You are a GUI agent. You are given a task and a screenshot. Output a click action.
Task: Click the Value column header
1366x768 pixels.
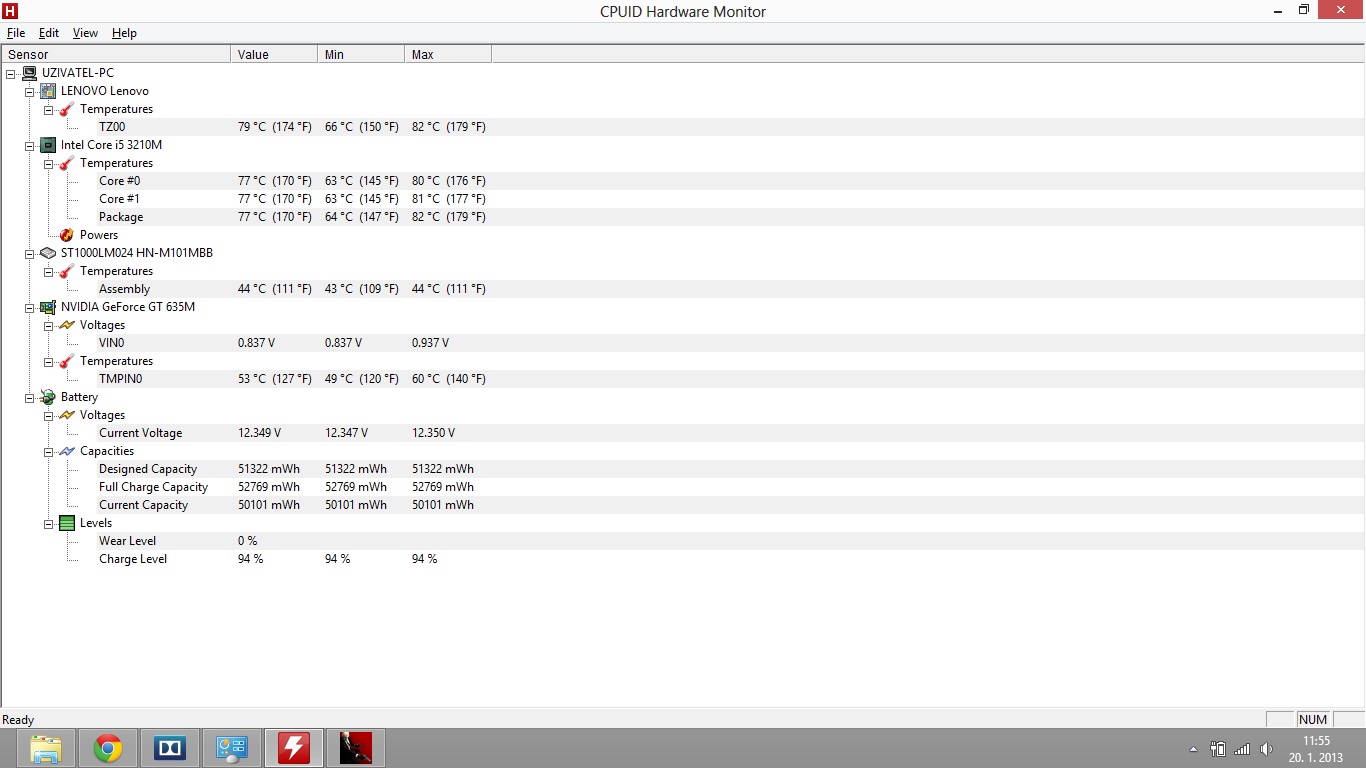click(x=274, y=54)
